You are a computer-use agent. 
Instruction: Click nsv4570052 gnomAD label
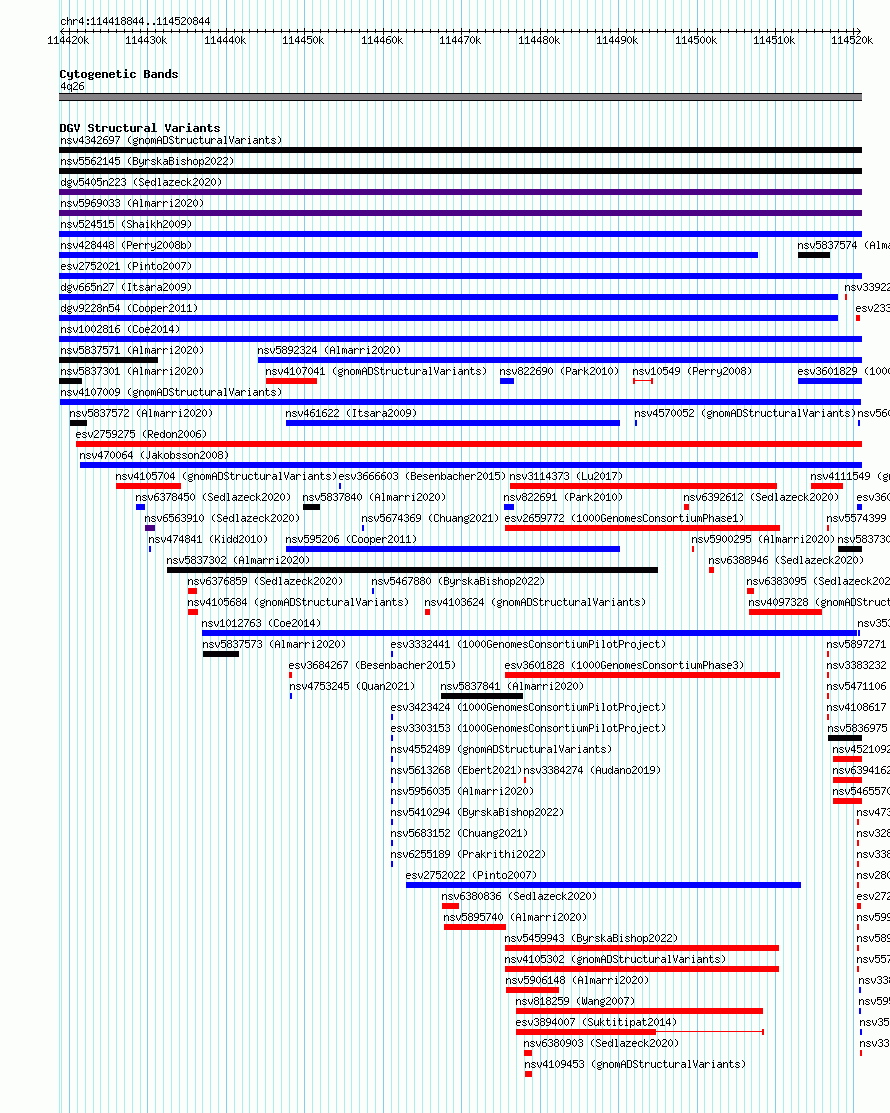pos(745,413)
